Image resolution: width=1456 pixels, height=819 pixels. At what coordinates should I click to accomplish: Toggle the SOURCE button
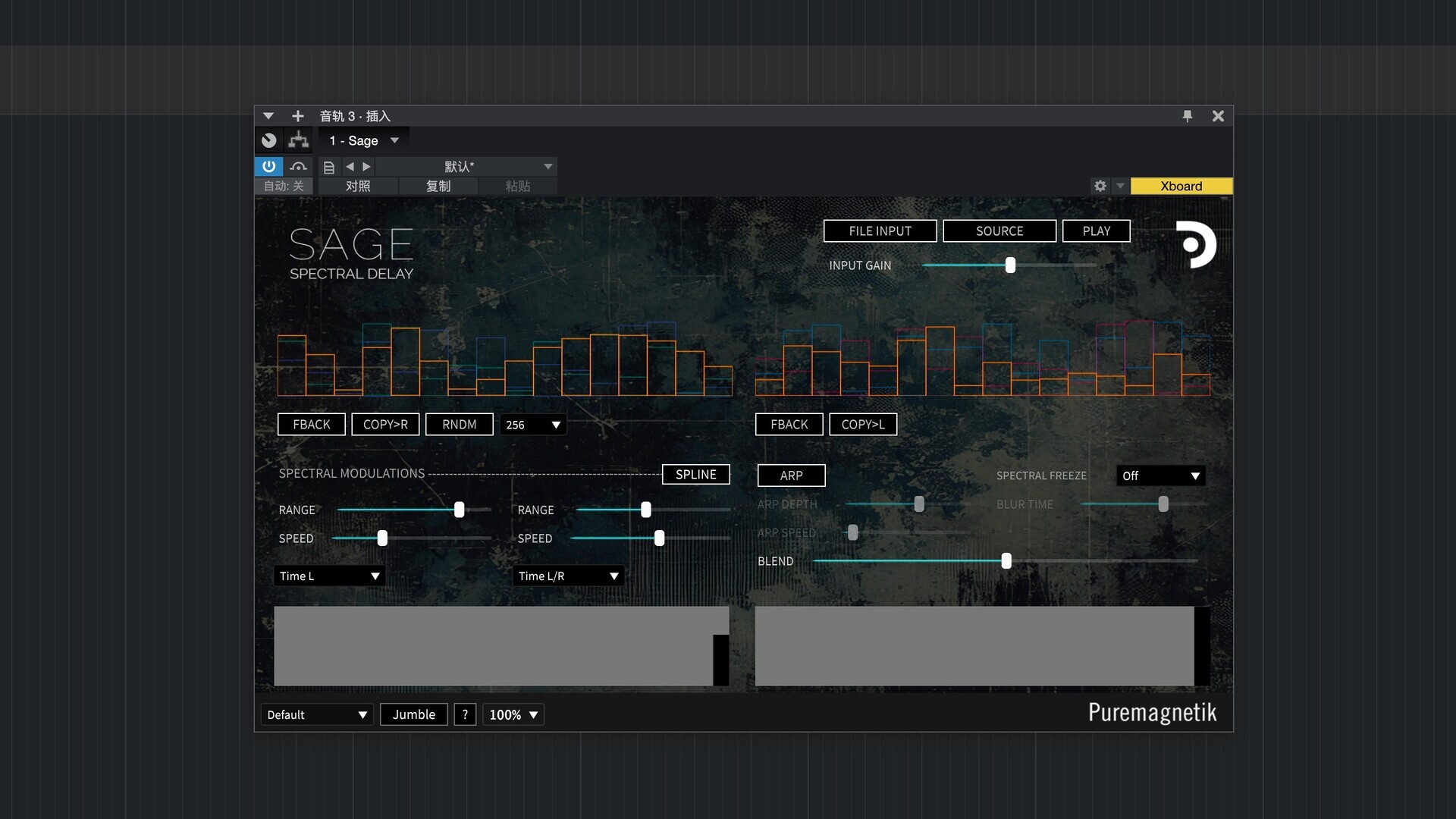(x=999, y=231)
